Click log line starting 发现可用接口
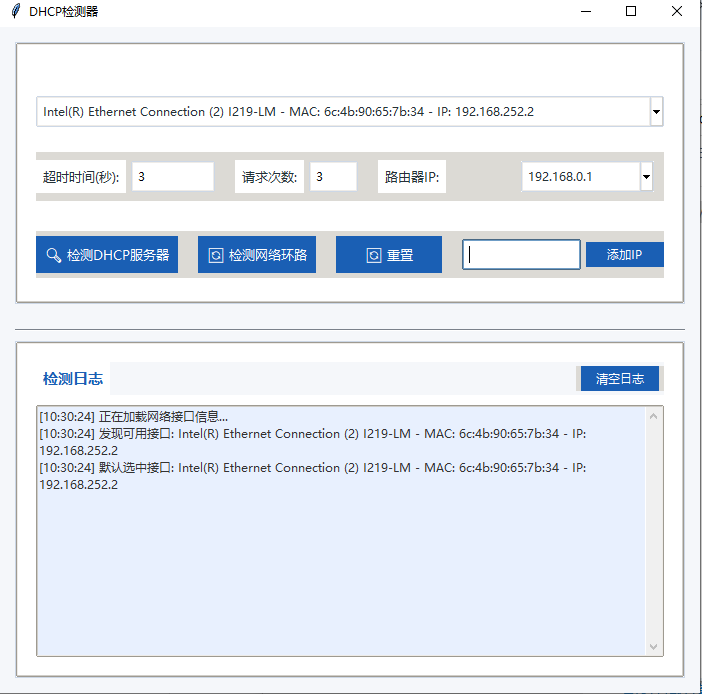702x694 pixels. [312, 442]
